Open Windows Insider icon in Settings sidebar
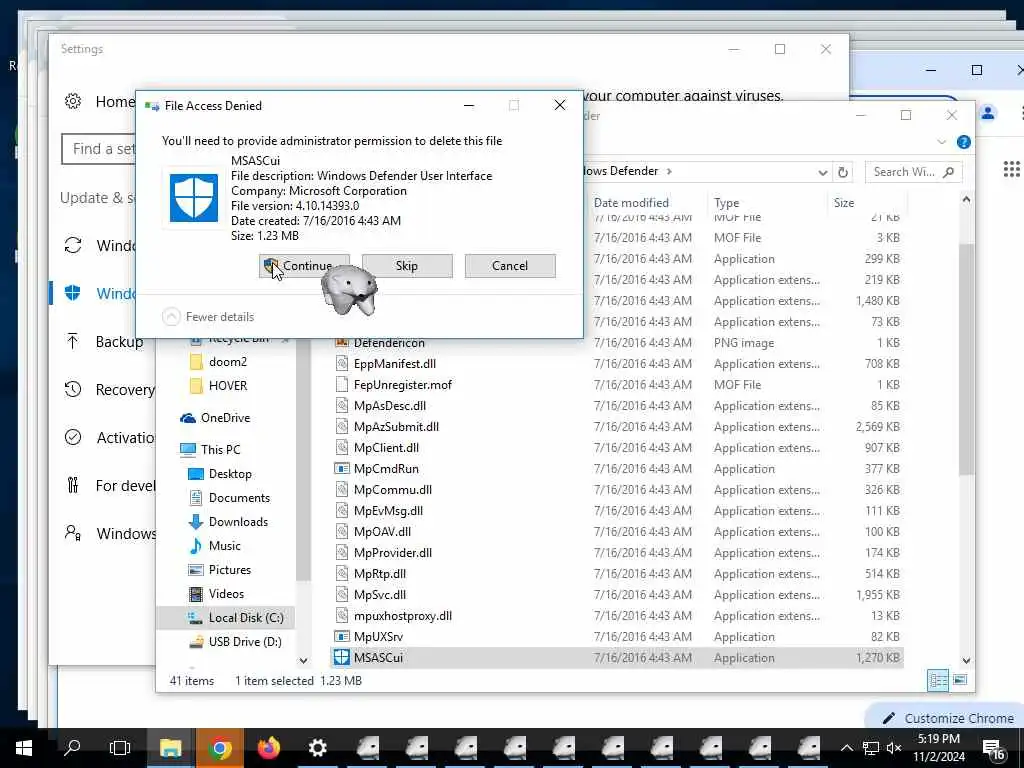 point(72,533)
